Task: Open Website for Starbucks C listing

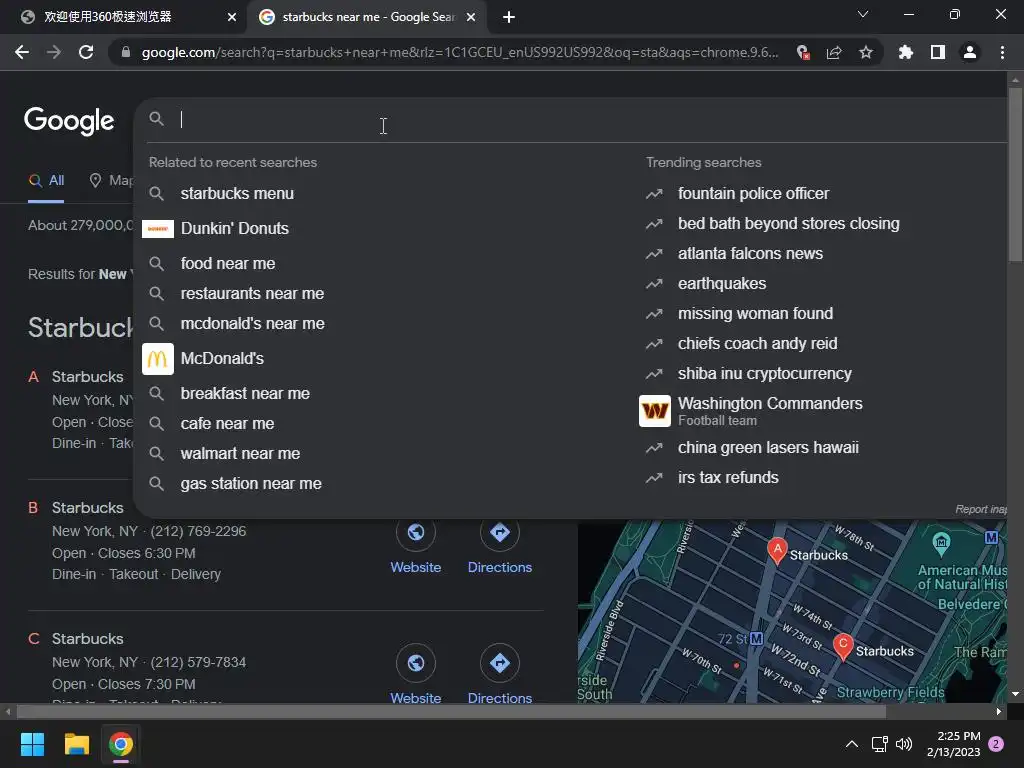Action: tap(415, 675)
